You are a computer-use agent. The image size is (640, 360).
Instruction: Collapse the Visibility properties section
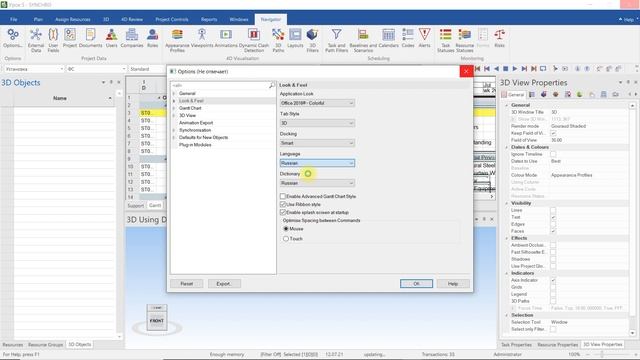507,203
